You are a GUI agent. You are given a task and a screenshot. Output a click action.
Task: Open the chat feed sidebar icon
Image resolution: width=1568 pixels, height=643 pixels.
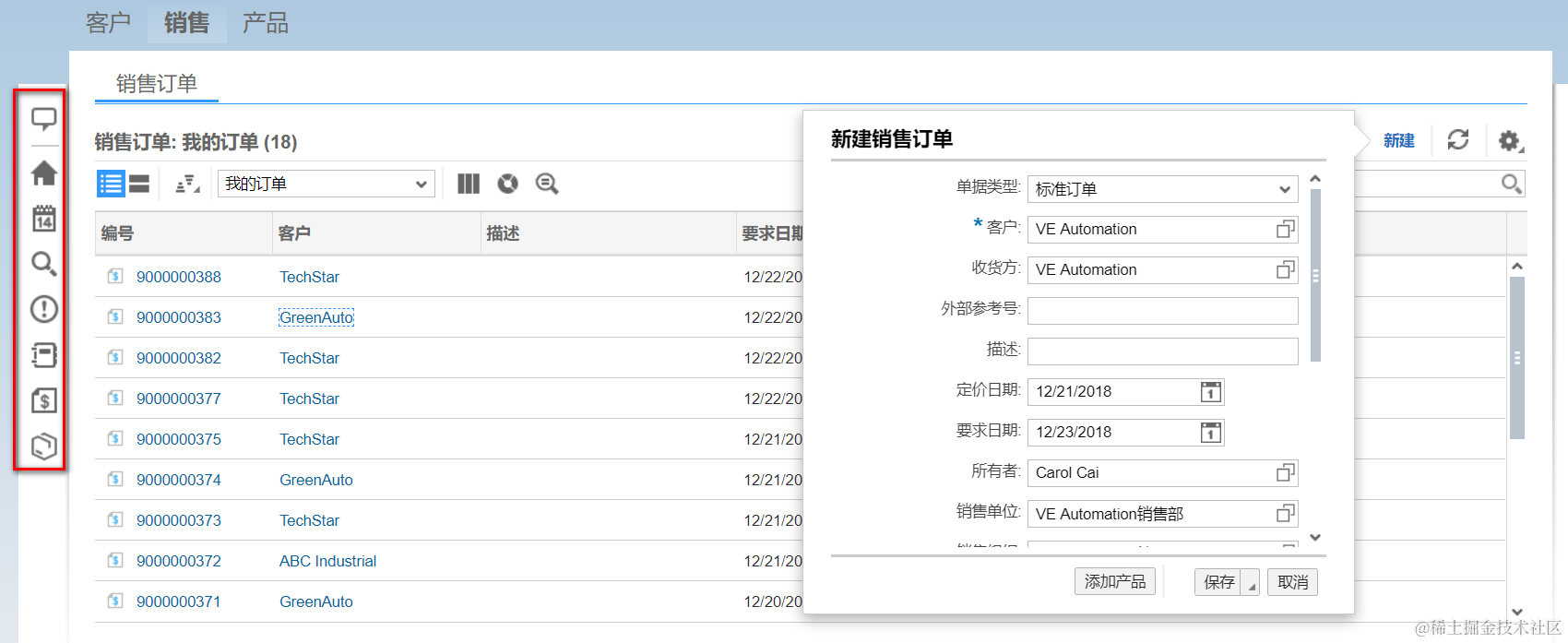[43, 119]
